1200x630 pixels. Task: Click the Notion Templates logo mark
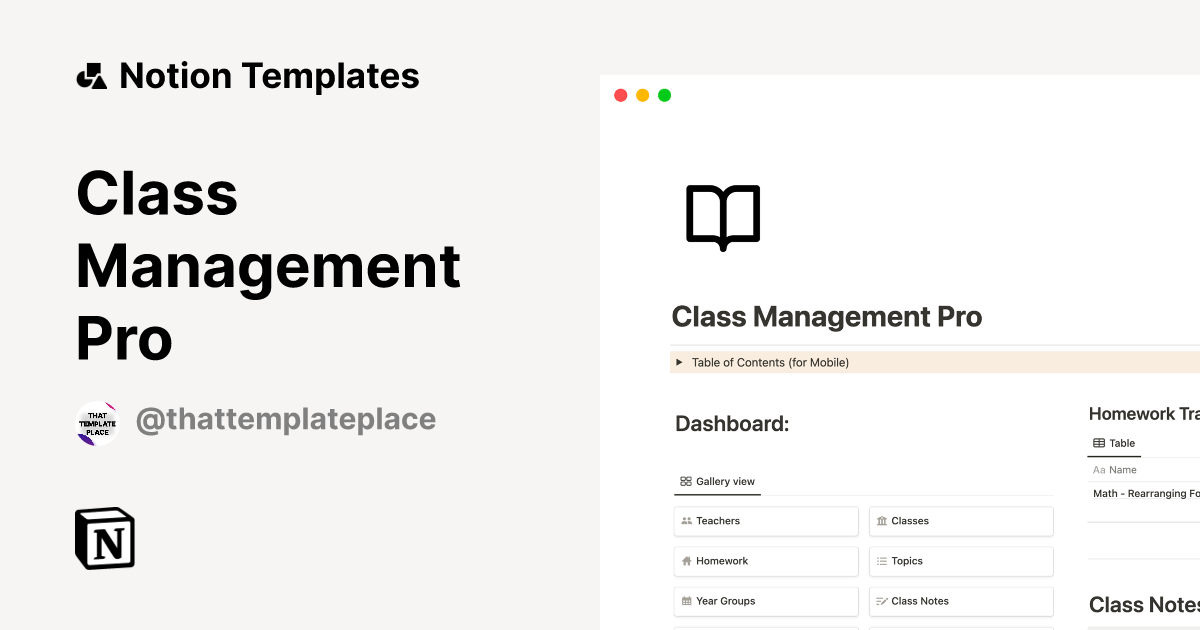tap(91, 75)
